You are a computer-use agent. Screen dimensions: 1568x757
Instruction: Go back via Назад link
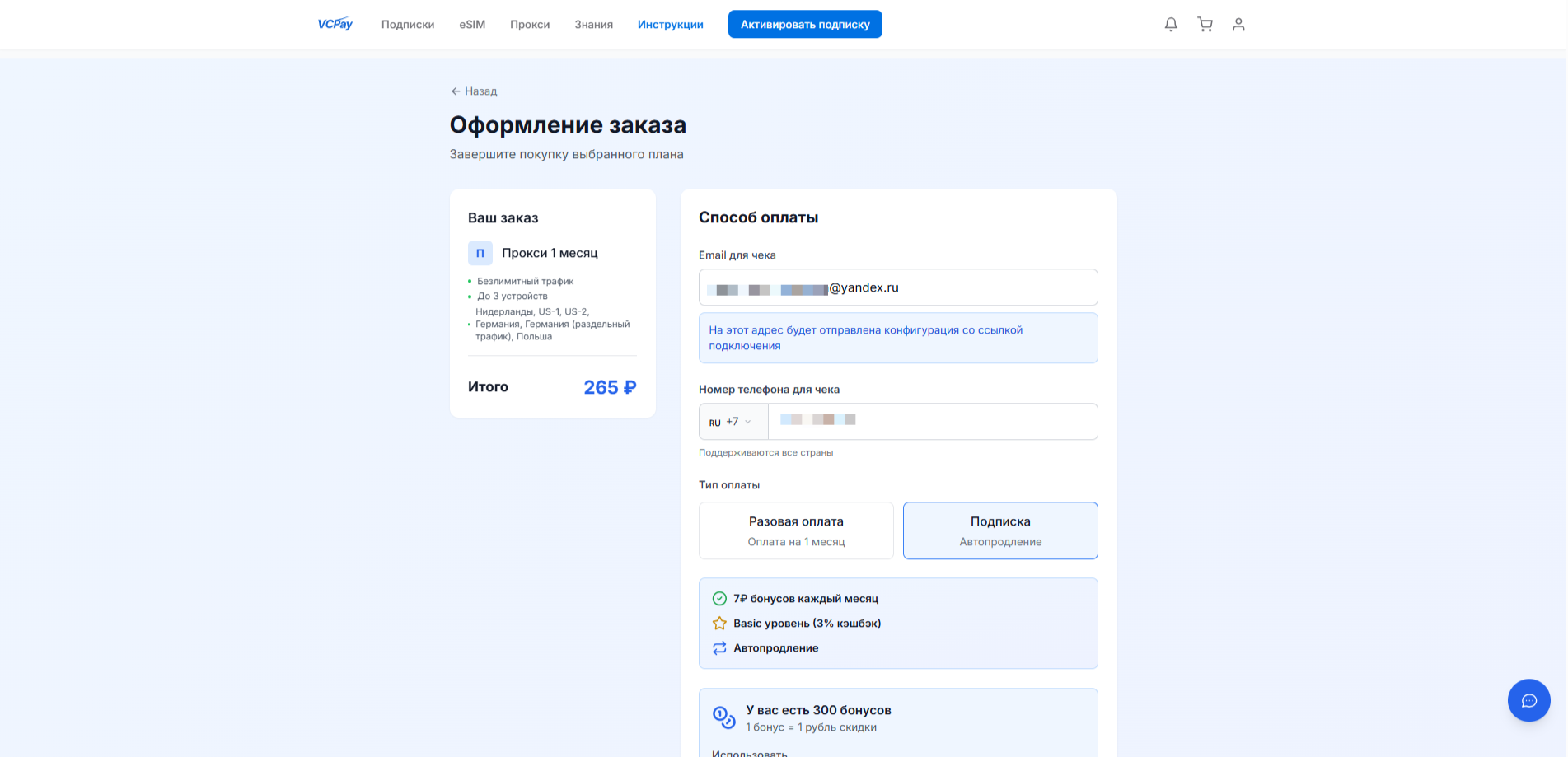click(474, 91)
